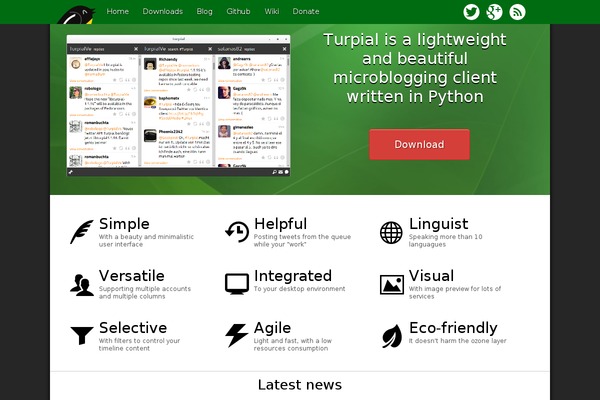Open the Blog menu item
Image resolution: width=600 pixels, height=400 pixels.
point(204,11)
